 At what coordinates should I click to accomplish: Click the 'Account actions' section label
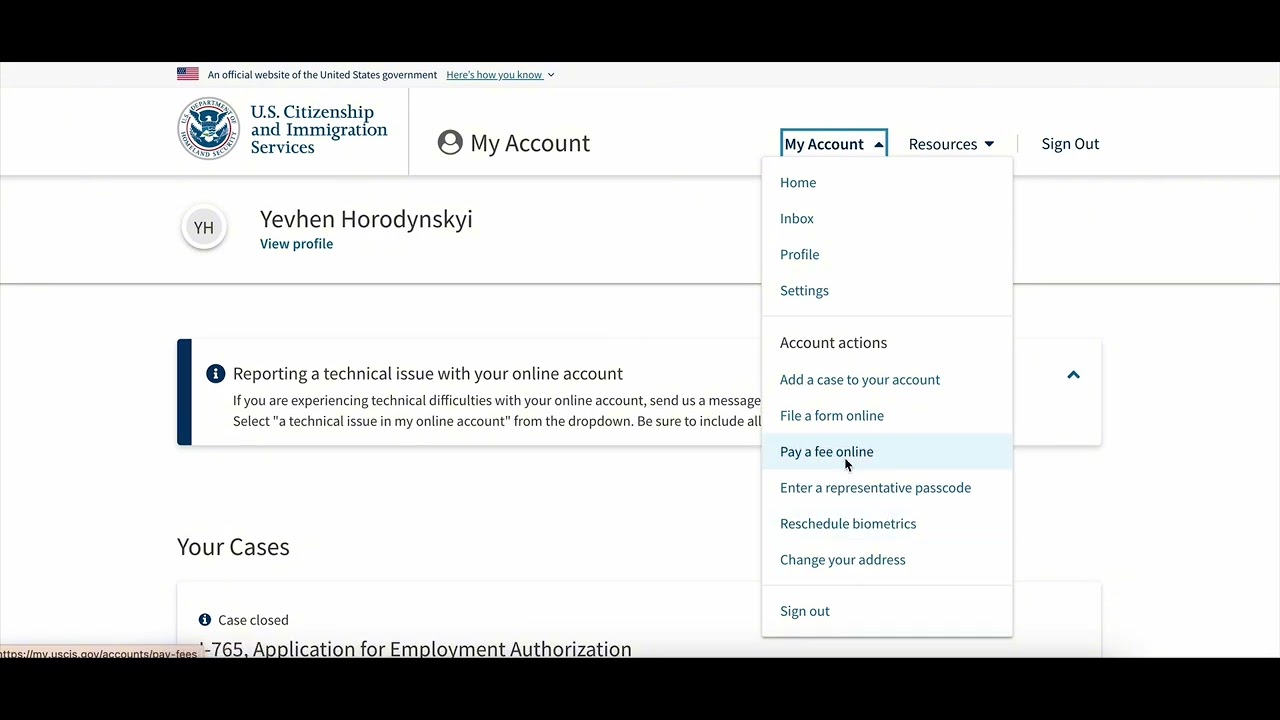click(833, 343)
